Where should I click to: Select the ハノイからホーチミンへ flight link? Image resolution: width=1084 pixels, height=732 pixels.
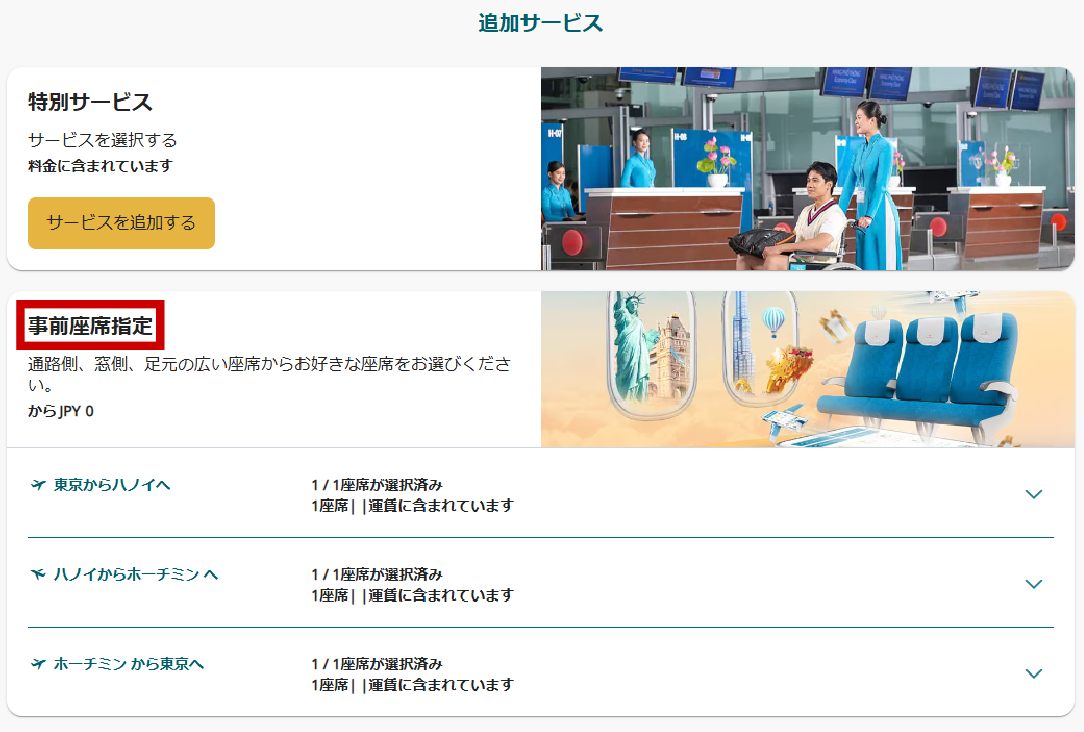[136, 574]
